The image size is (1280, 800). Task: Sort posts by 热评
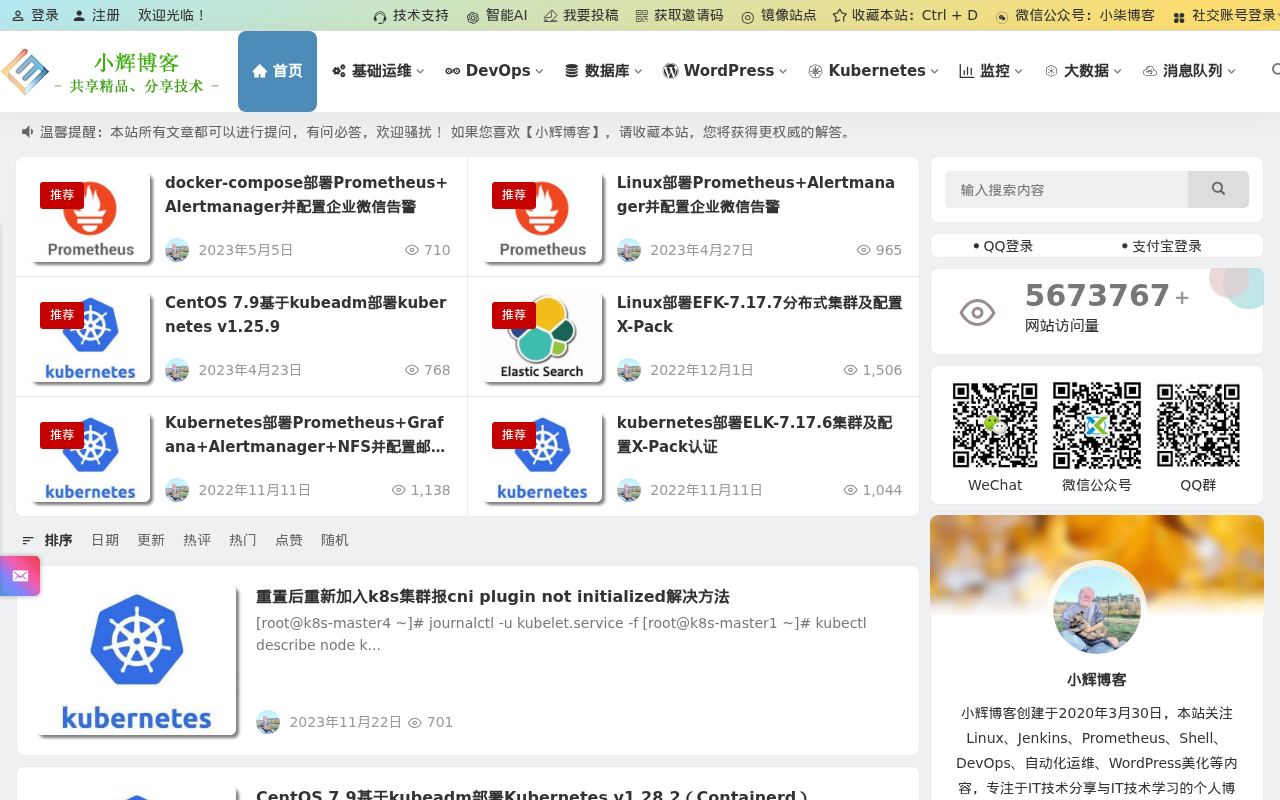click(x=197, y=540)
